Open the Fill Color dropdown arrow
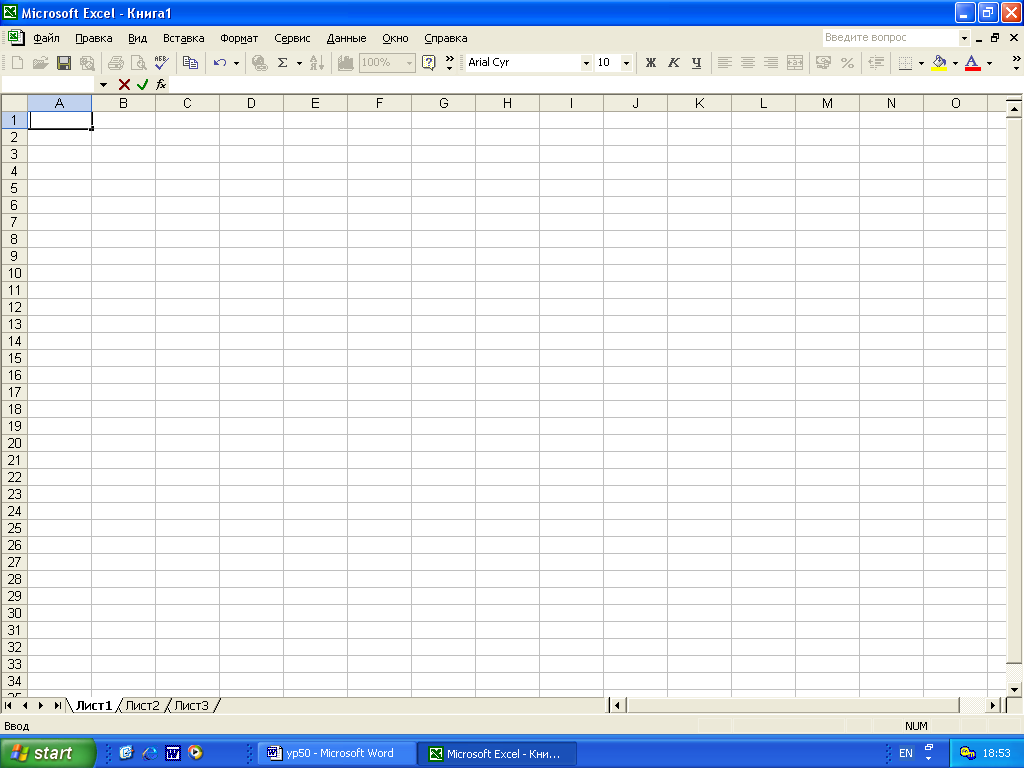1024x768 pixels. (x=955, y=63)
